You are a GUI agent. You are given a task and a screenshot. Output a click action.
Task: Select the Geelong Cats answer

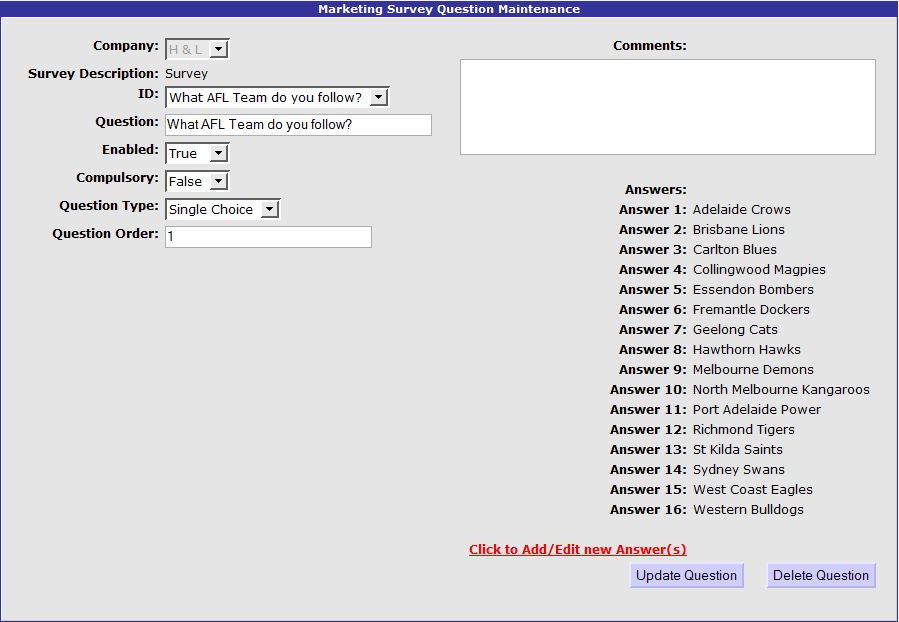(x=735, y=330)
